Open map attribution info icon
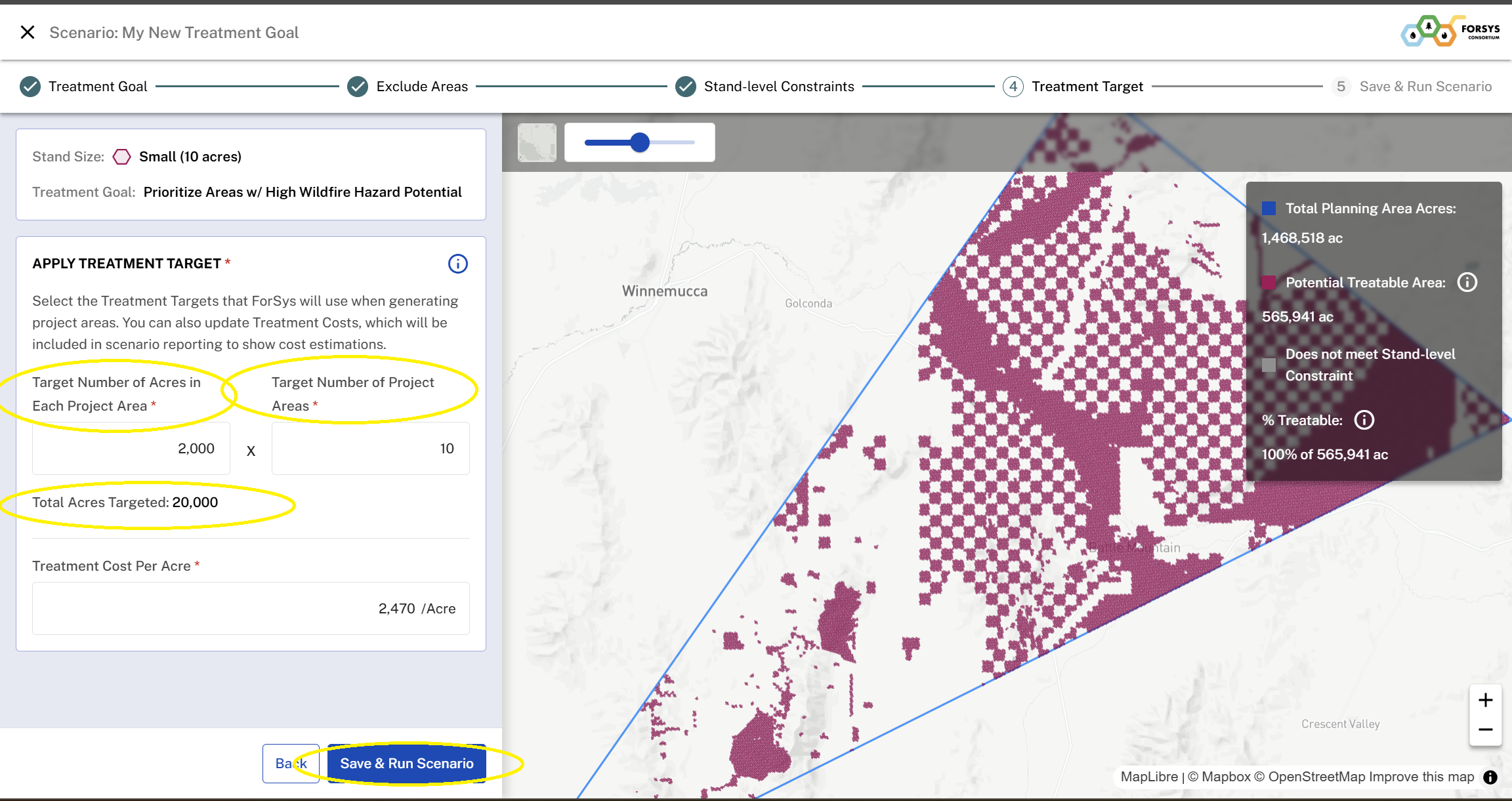 (1490, 777)
